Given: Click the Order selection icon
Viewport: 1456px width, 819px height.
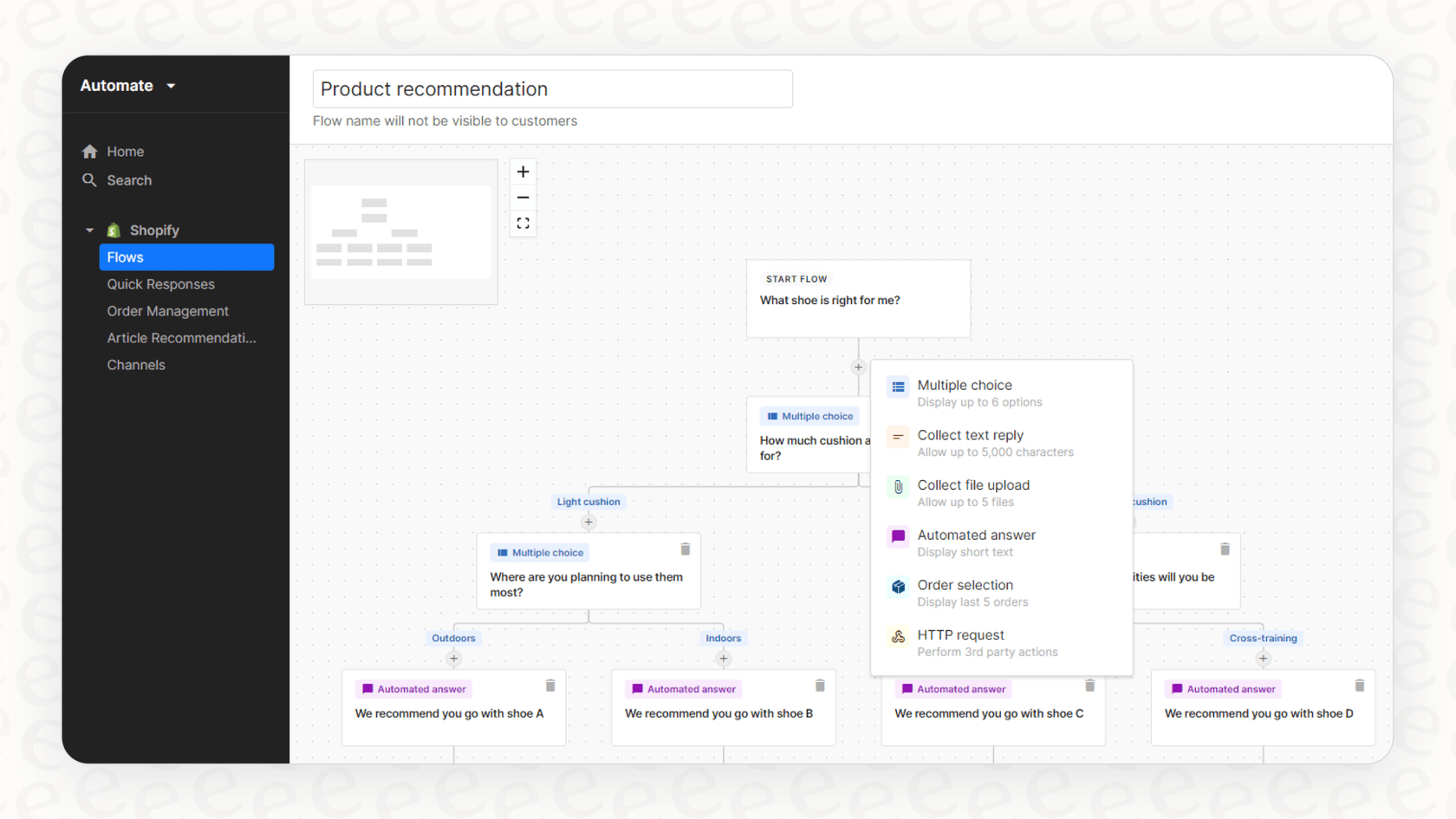Looking at the screenshot, I should [897, 587].
